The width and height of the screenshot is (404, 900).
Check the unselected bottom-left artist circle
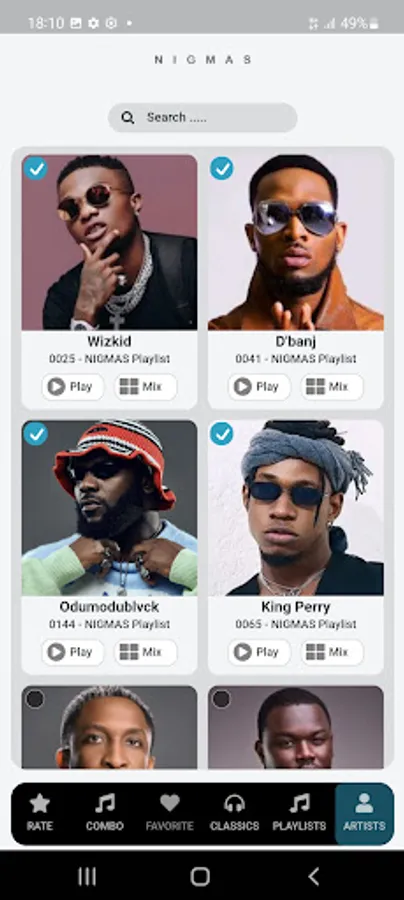(35, 699)
